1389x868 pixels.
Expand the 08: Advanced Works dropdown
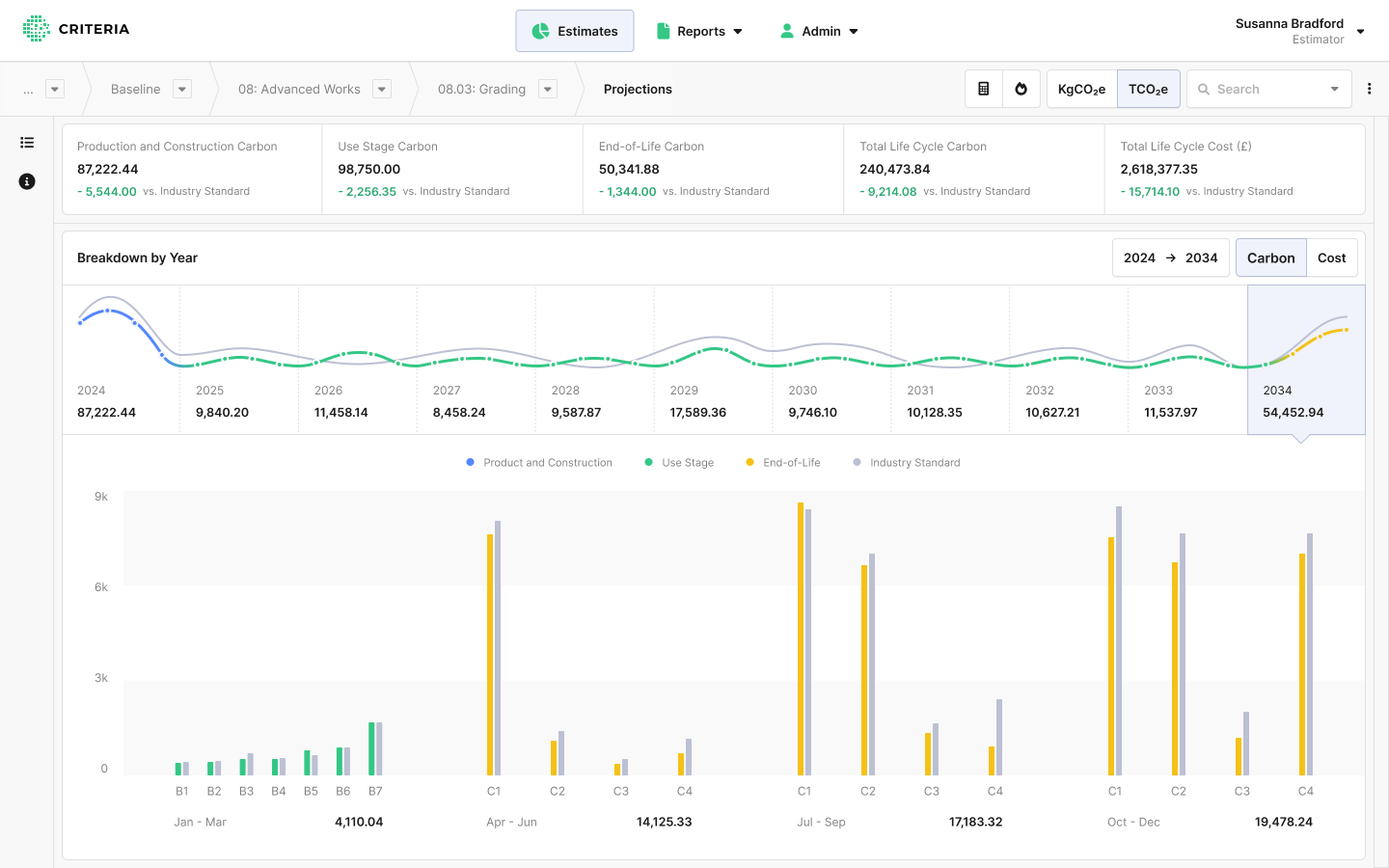pyautogui.click(x=382, y=89)
